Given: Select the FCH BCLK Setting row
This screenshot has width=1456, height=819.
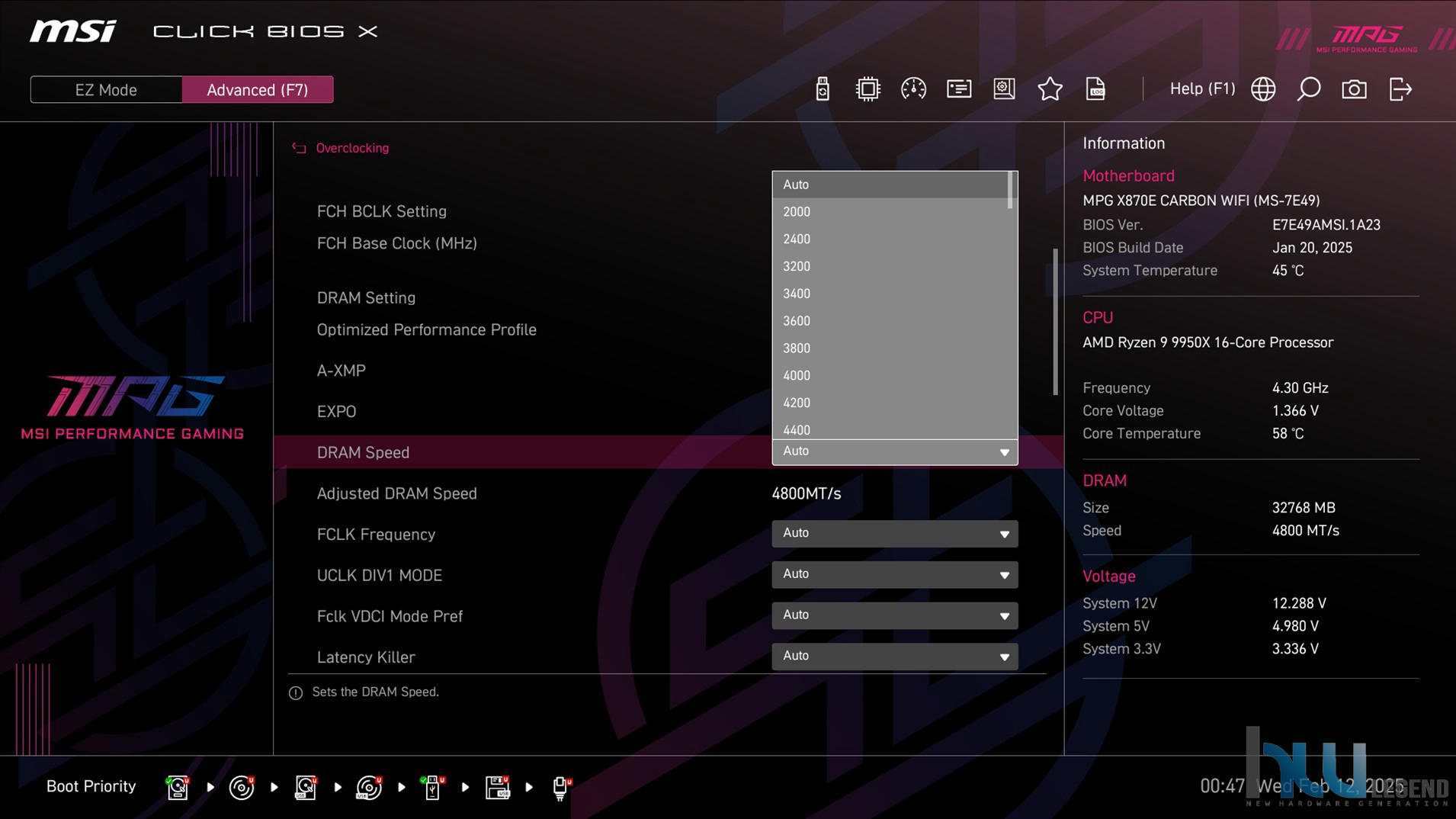Looking at the screenshot, I should point(382,211).
